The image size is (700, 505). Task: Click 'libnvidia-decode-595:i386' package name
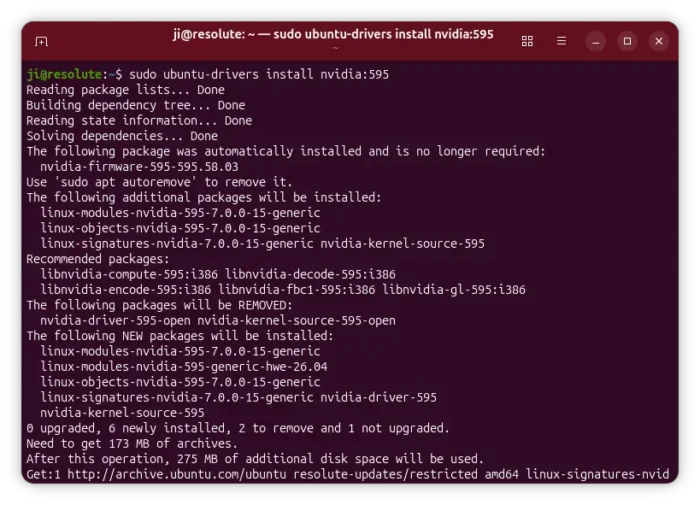point(310,274)
